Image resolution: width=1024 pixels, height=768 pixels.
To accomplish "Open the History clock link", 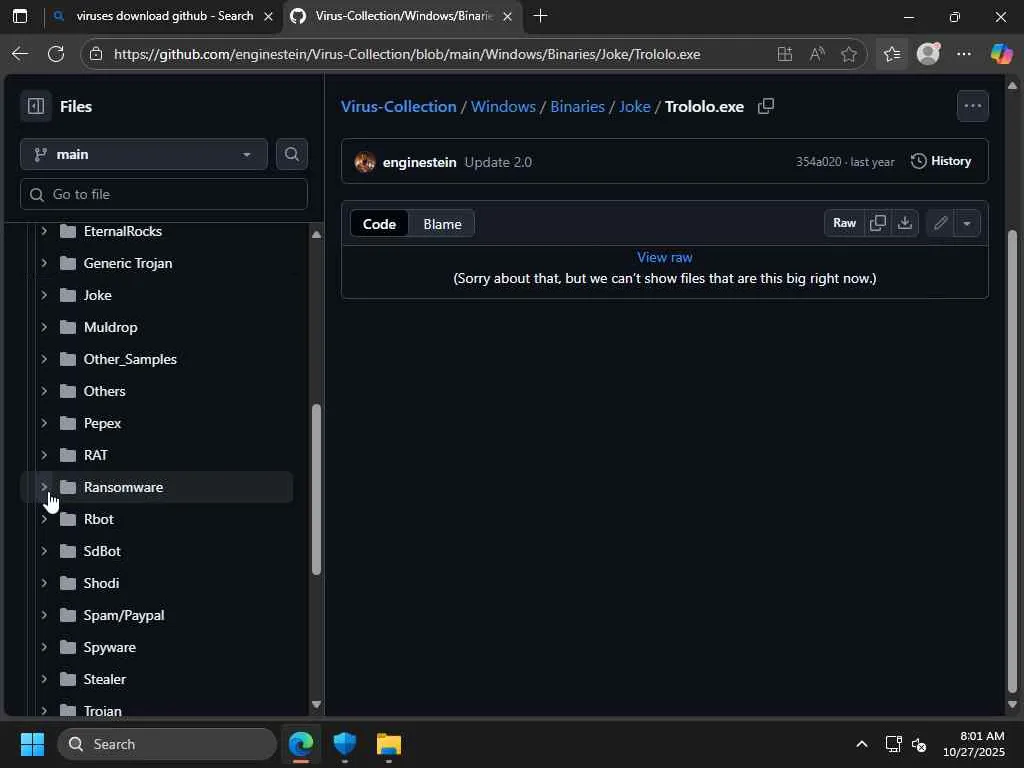I will click(x=940, y=161).
